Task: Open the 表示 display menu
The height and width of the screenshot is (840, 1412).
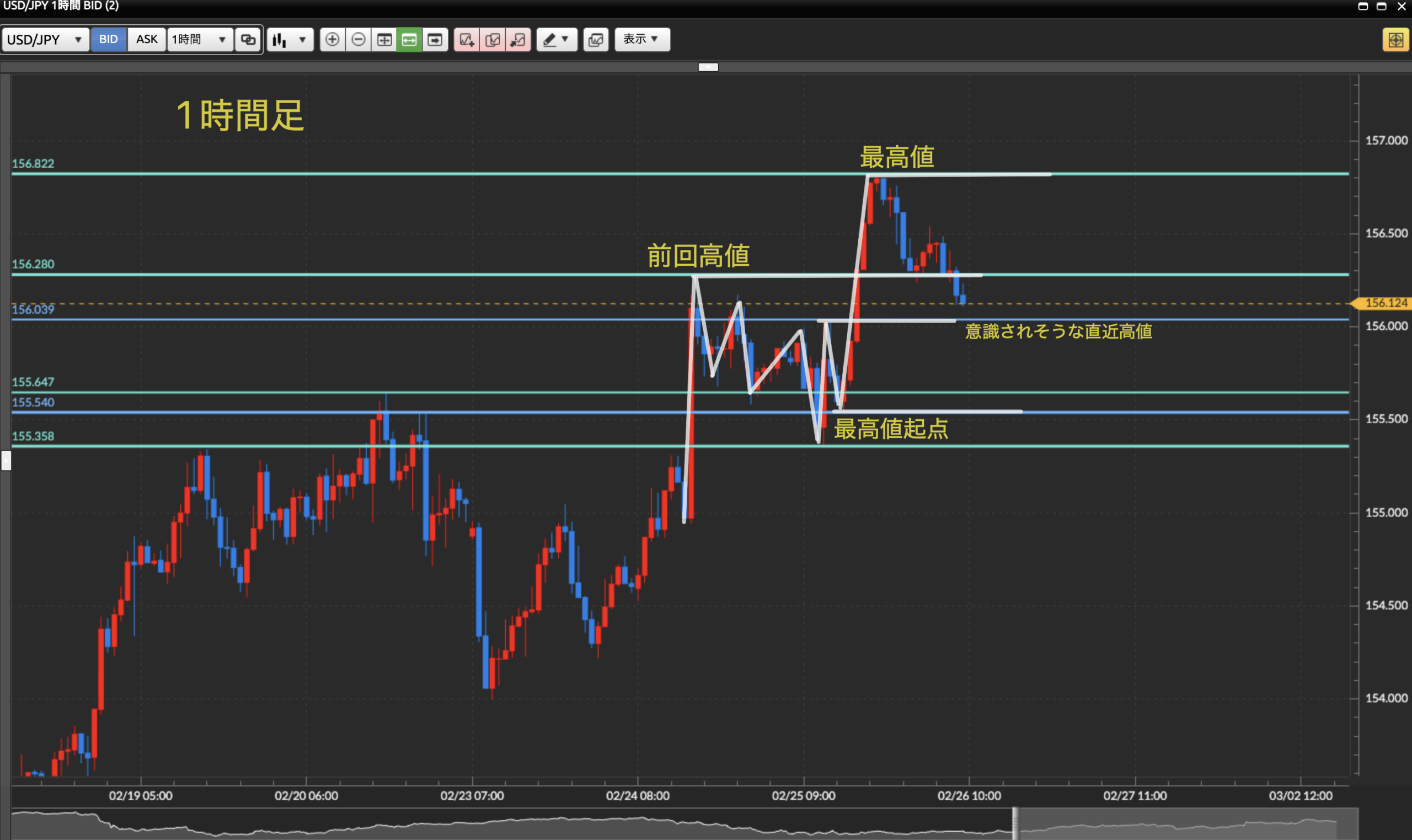Action: 642,40
